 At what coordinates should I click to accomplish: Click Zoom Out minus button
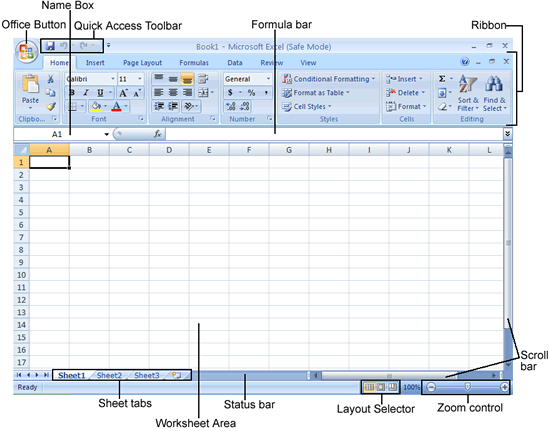point(431,387)
